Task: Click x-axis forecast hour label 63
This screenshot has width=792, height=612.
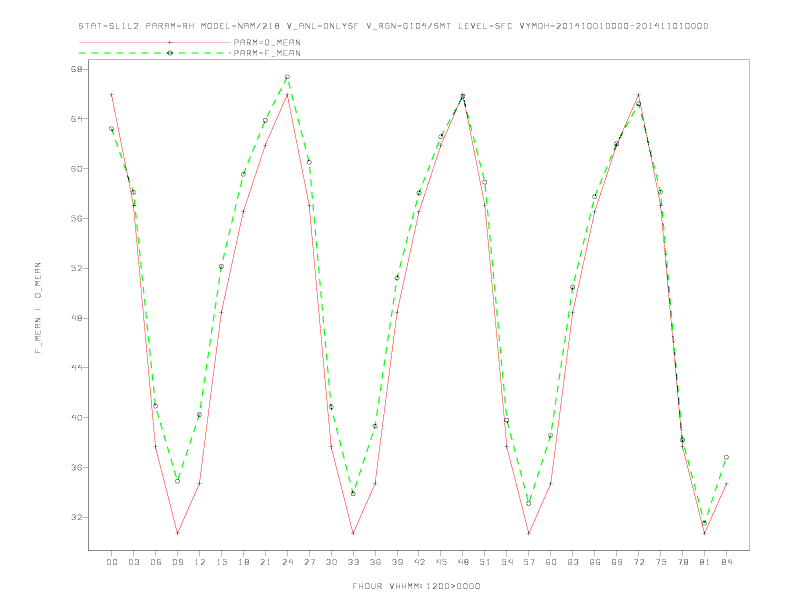Action: (x=573, y=562)
